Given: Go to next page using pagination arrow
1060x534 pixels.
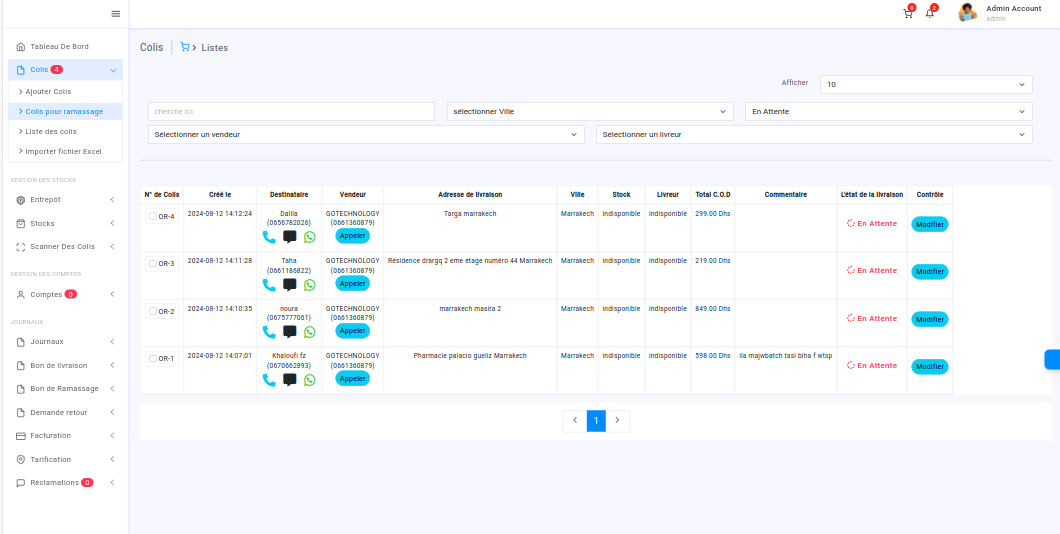Looking at the screenshot, I should tap(617, 421).
